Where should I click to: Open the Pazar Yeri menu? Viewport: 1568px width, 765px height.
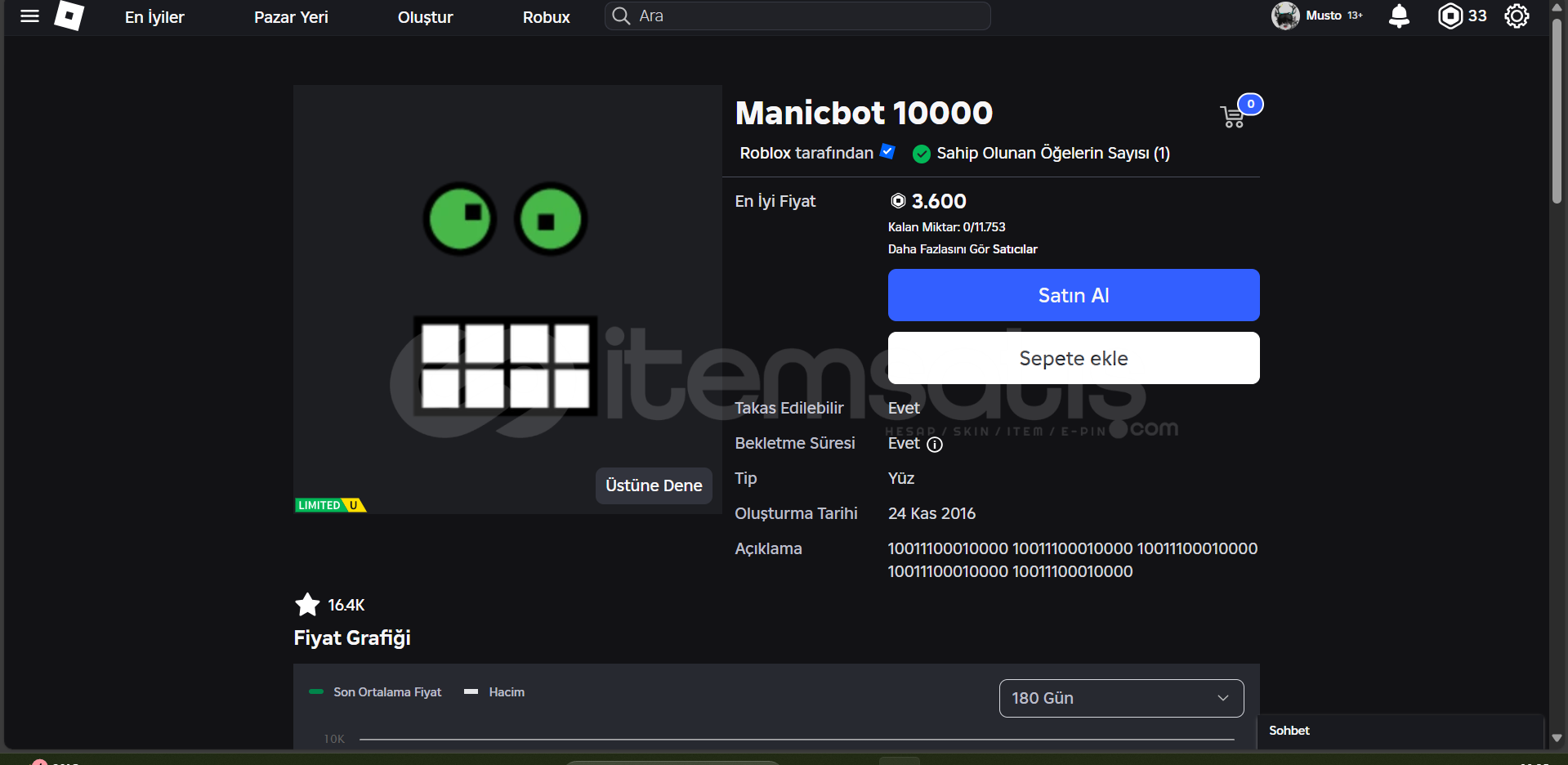(291, 17)
